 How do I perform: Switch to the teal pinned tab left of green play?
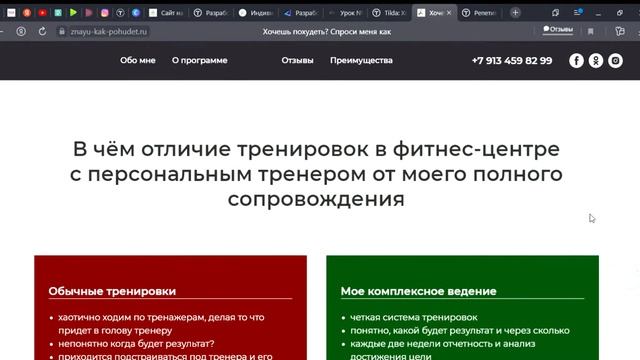click(58, 13)
